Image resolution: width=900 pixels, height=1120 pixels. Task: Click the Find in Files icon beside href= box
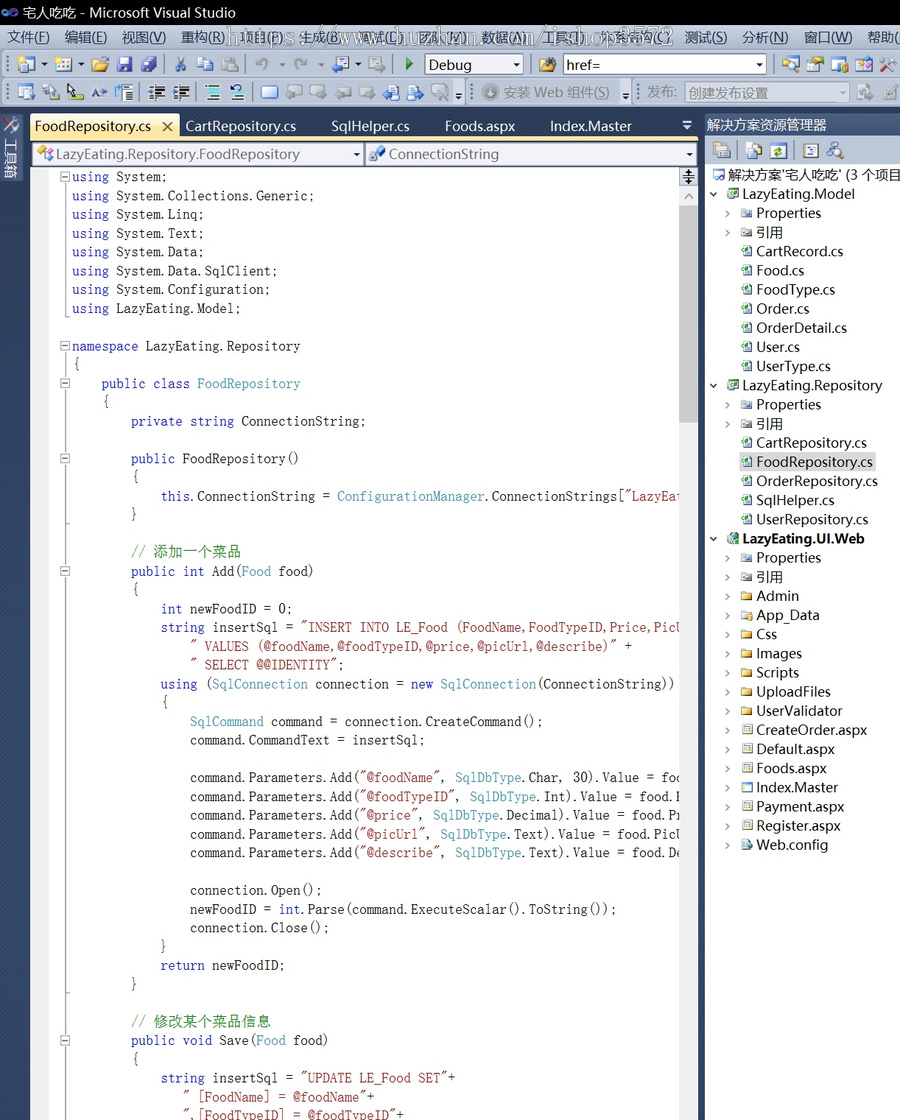coord(547,65)
